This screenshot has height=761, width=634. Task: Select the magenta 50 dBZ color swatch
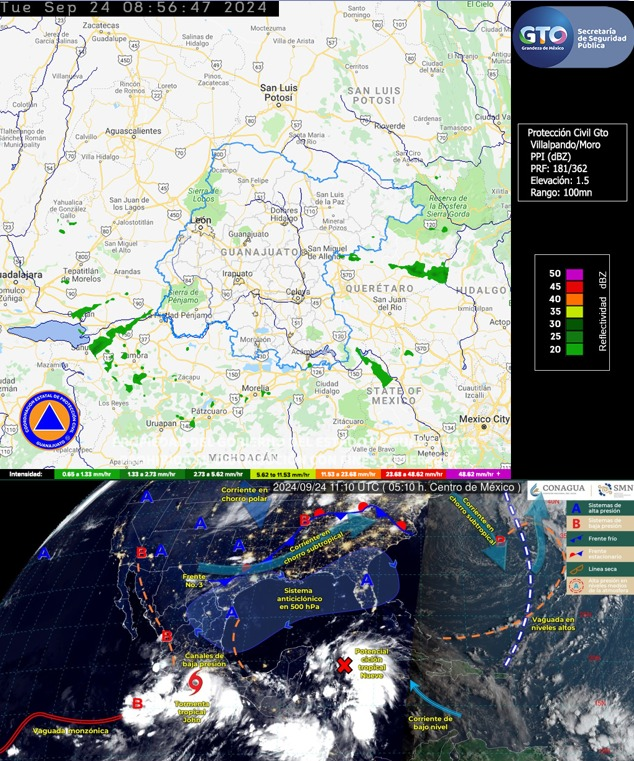click(574, 274)
